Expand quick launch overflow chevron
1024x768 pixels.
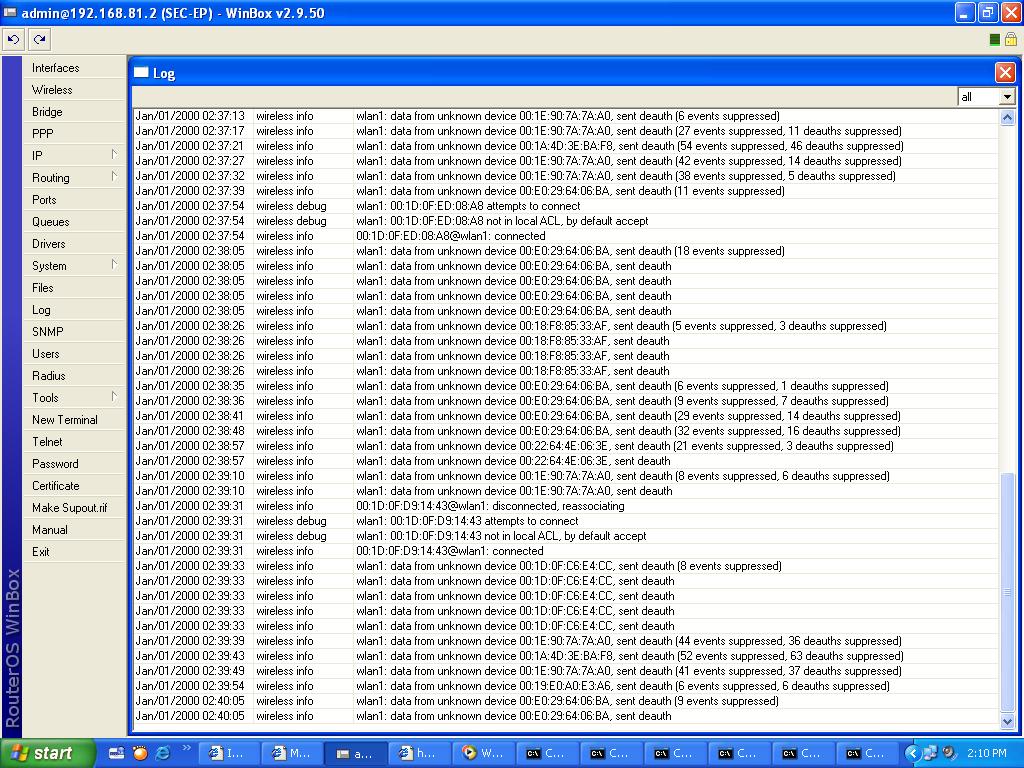tap(187, 748)
